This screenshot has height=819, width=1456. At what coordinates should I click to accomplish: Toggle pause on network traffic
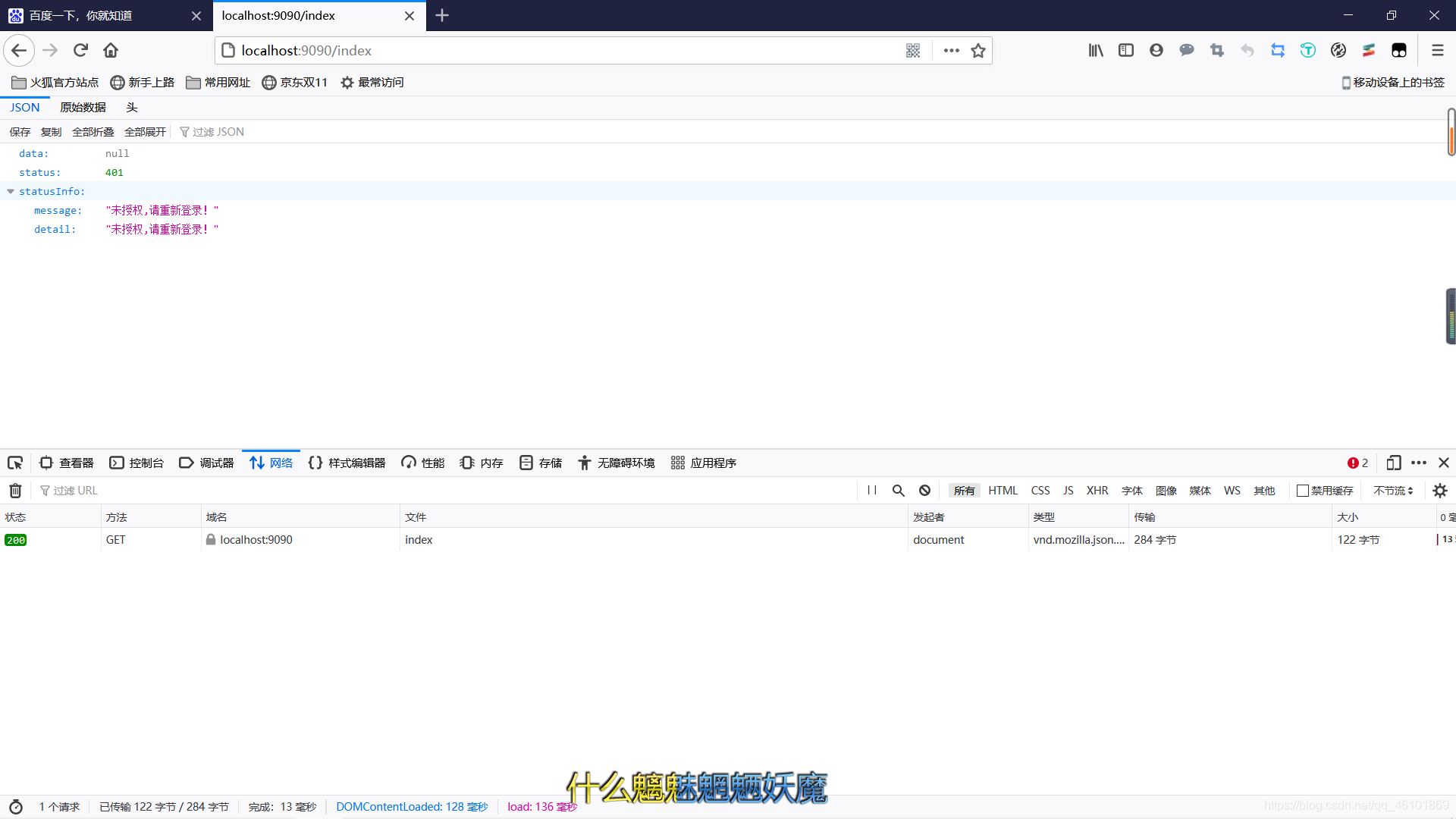tap(872, 490)
